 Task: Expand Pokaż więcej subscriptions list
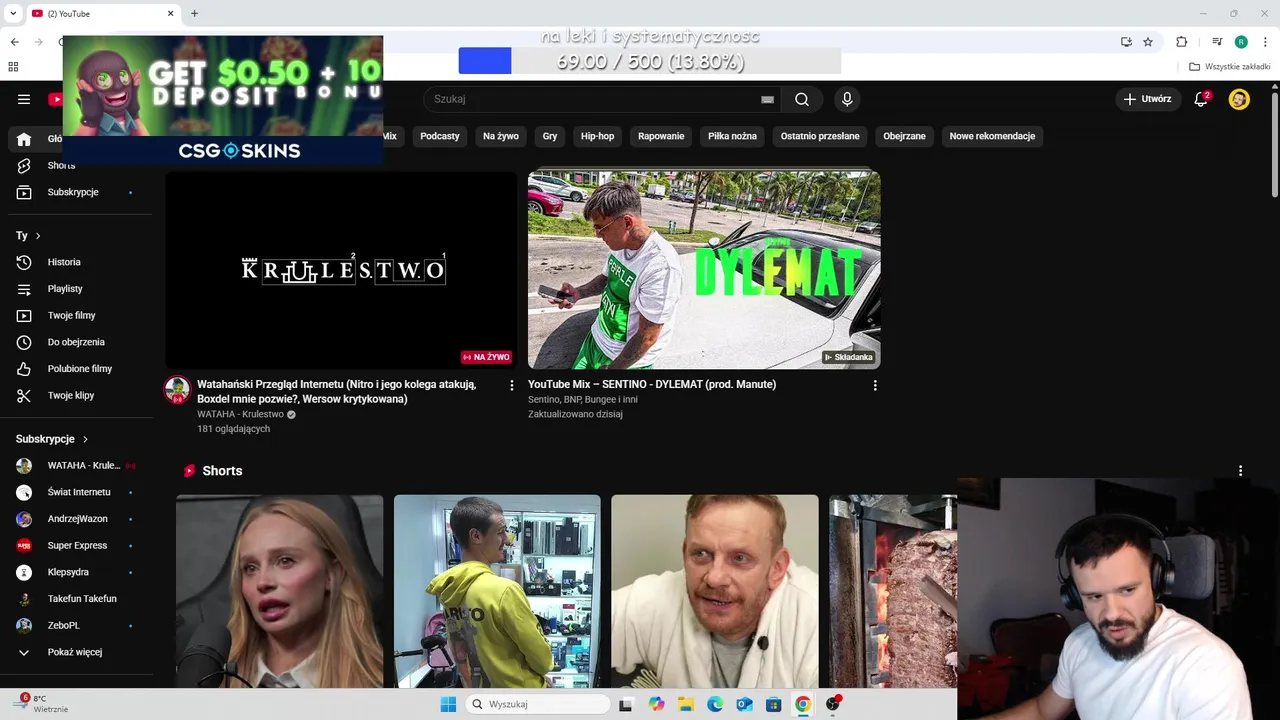(80, 652)
